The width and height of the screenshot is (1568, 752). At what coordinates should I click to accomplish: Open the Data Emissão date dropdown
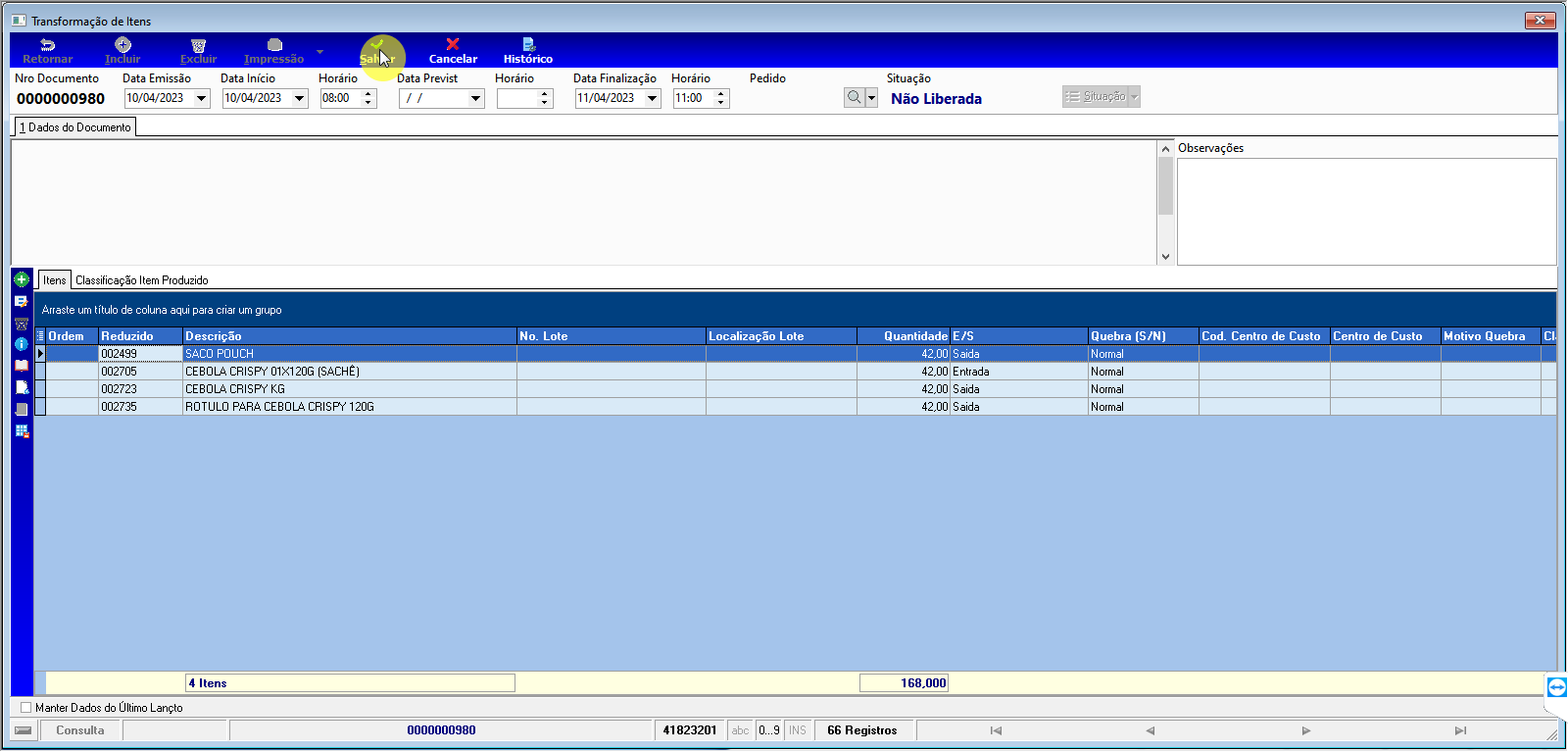pos(201,98)
